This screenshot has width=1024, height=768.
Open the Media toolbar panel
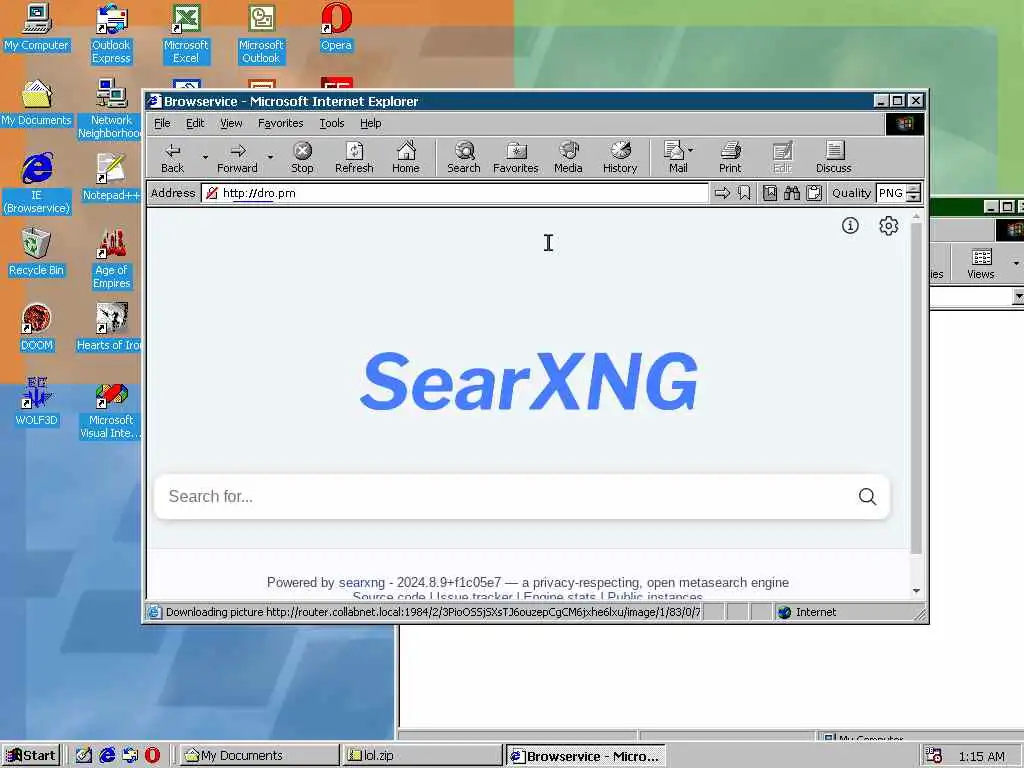tap(568, 157)
